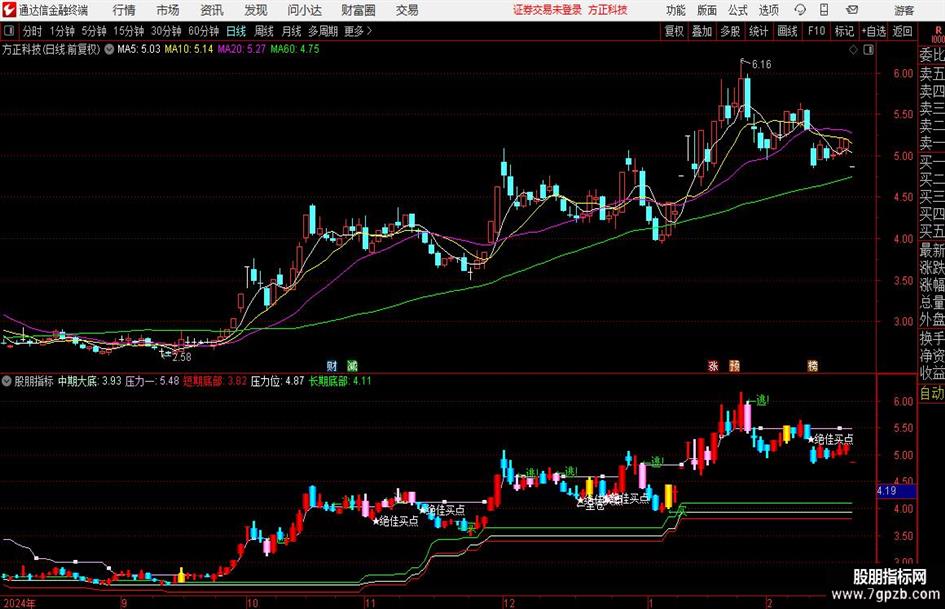Open 多周期 multi-period view
945x609 pixels.
click(323, 31)
